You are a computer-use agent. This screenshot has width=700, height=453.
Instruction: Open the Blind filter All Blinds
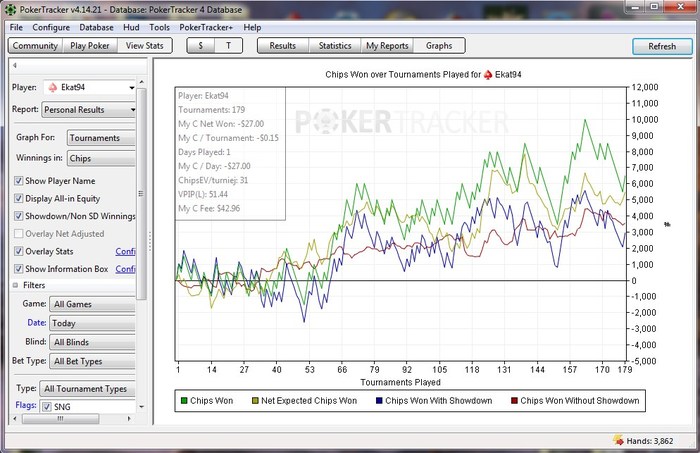(92, 342)
